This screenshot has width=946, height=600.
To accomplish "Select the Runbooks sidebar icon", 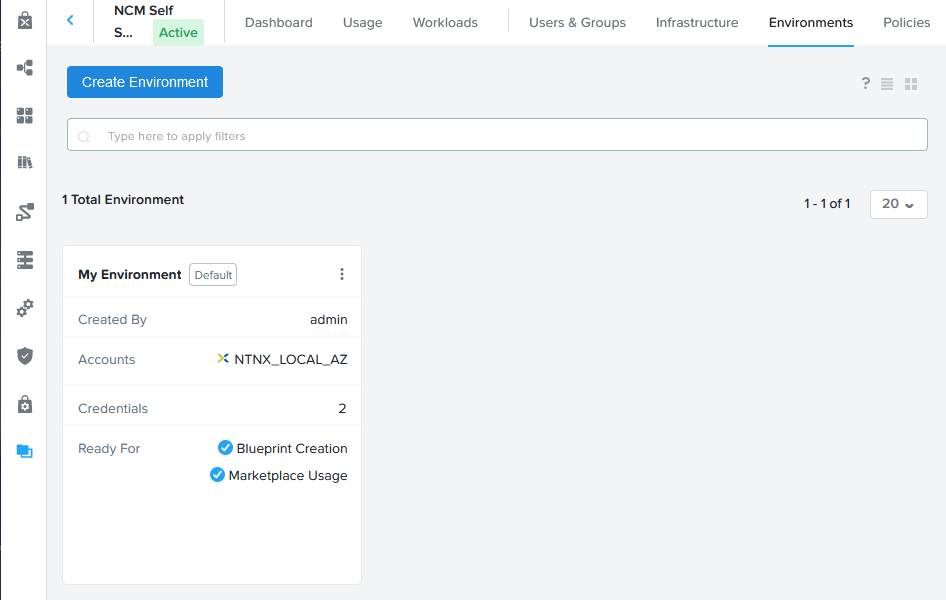I will 24,211.
